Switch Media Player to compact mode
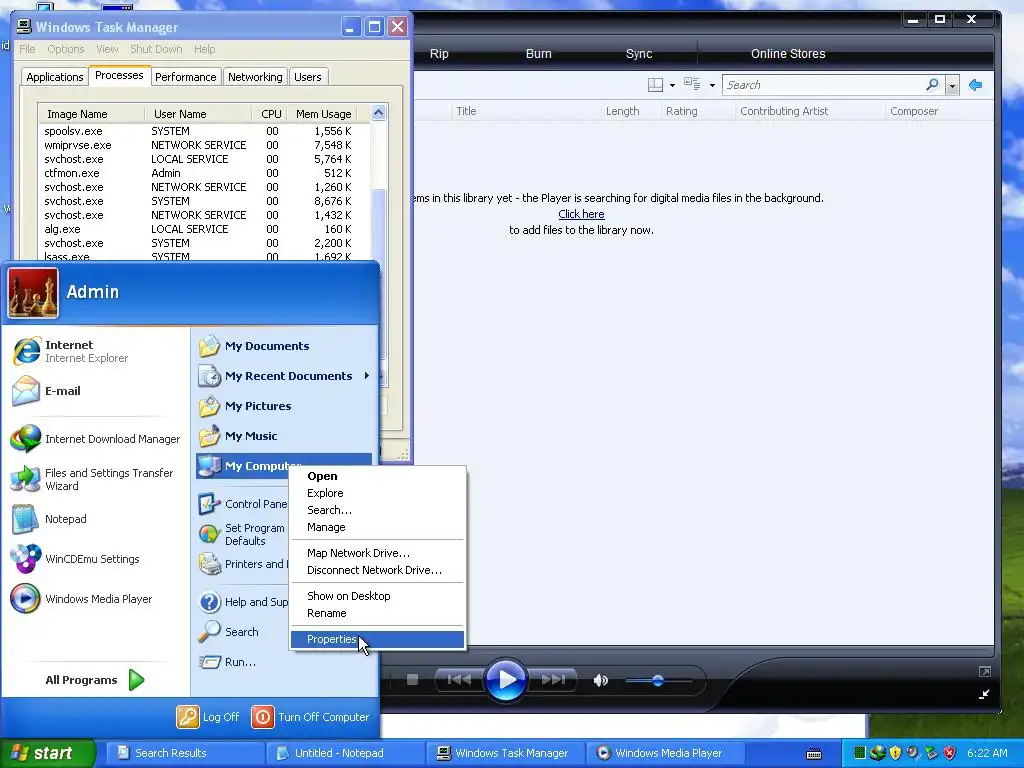Image resolution: width=1024 pixels, height=768 pixels. [984, 694]
